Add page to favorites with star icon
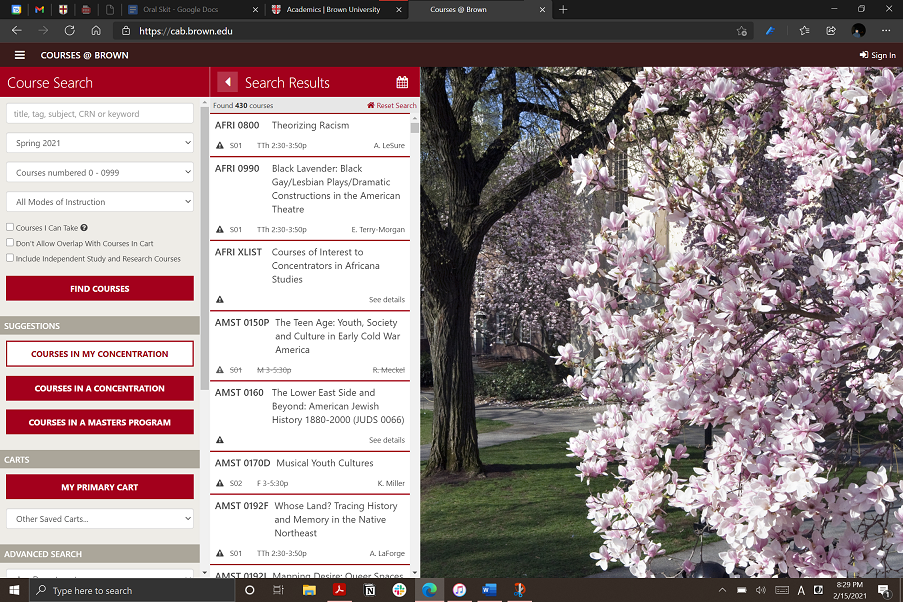Image resolution: width=903 pixels, height=602 pixels. [x=741, y=31]
